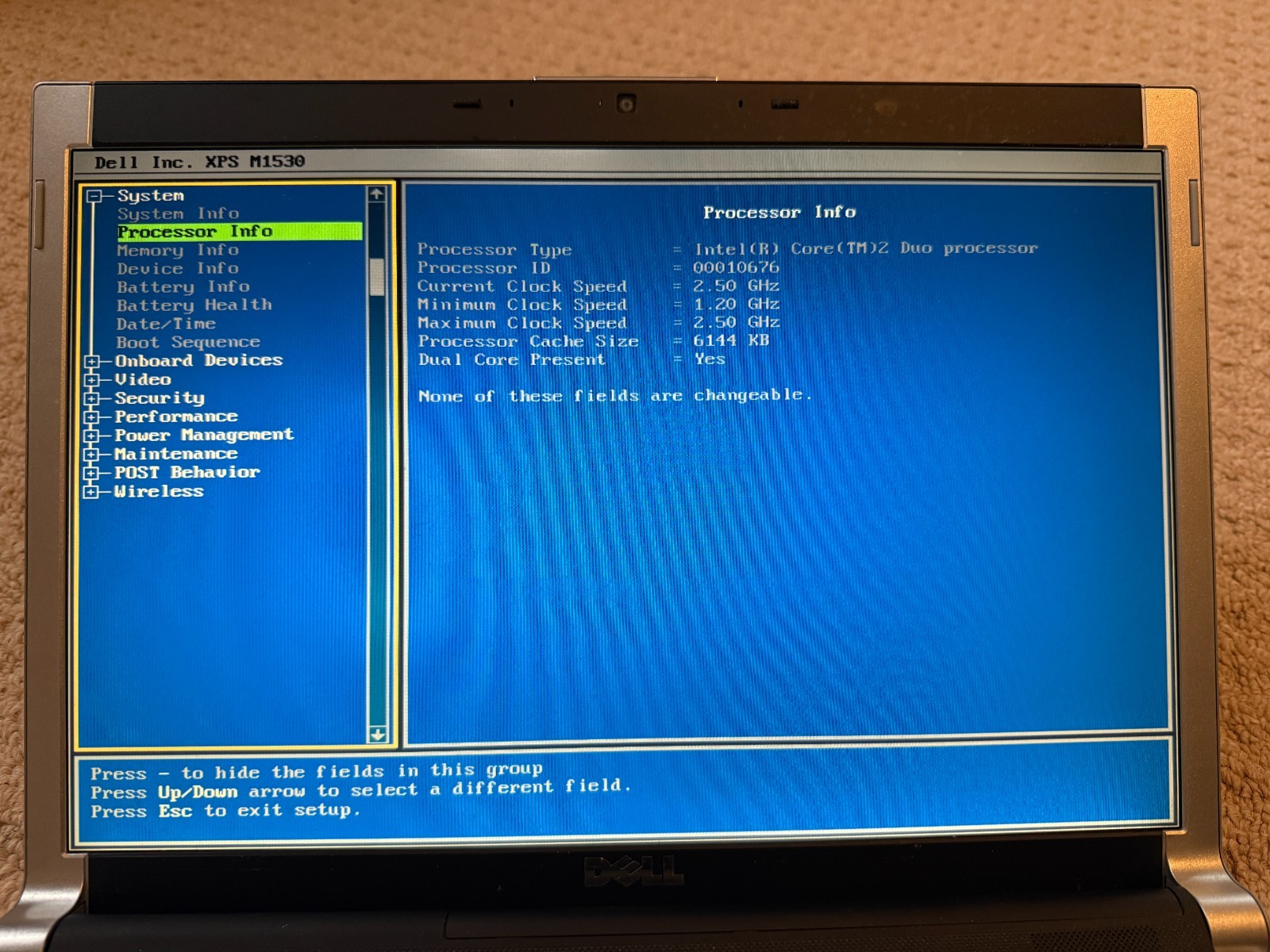Viewport: 1270px width, 952px height.
Task: Expand the POST Behavior group
Action: pos(92,473)
